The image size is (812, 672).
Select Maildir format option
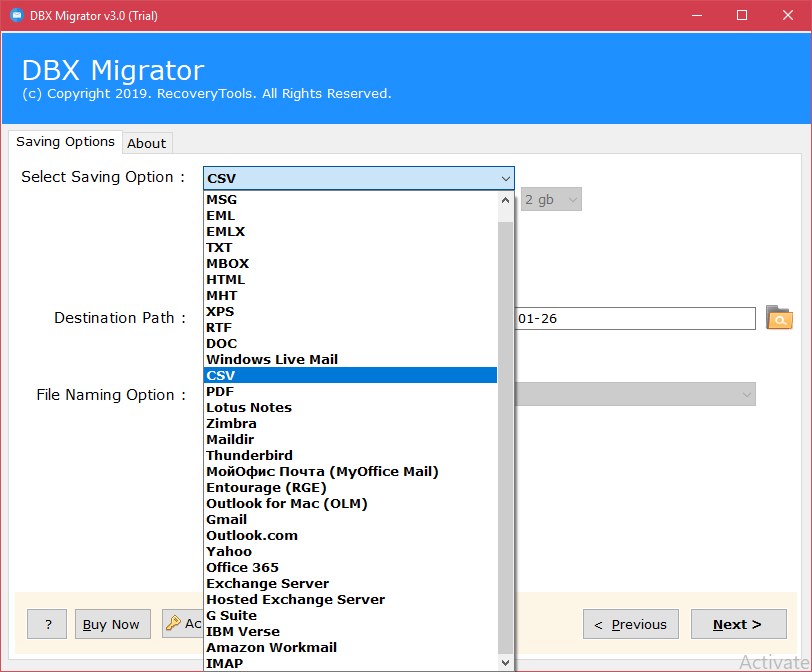coord(351,440)
